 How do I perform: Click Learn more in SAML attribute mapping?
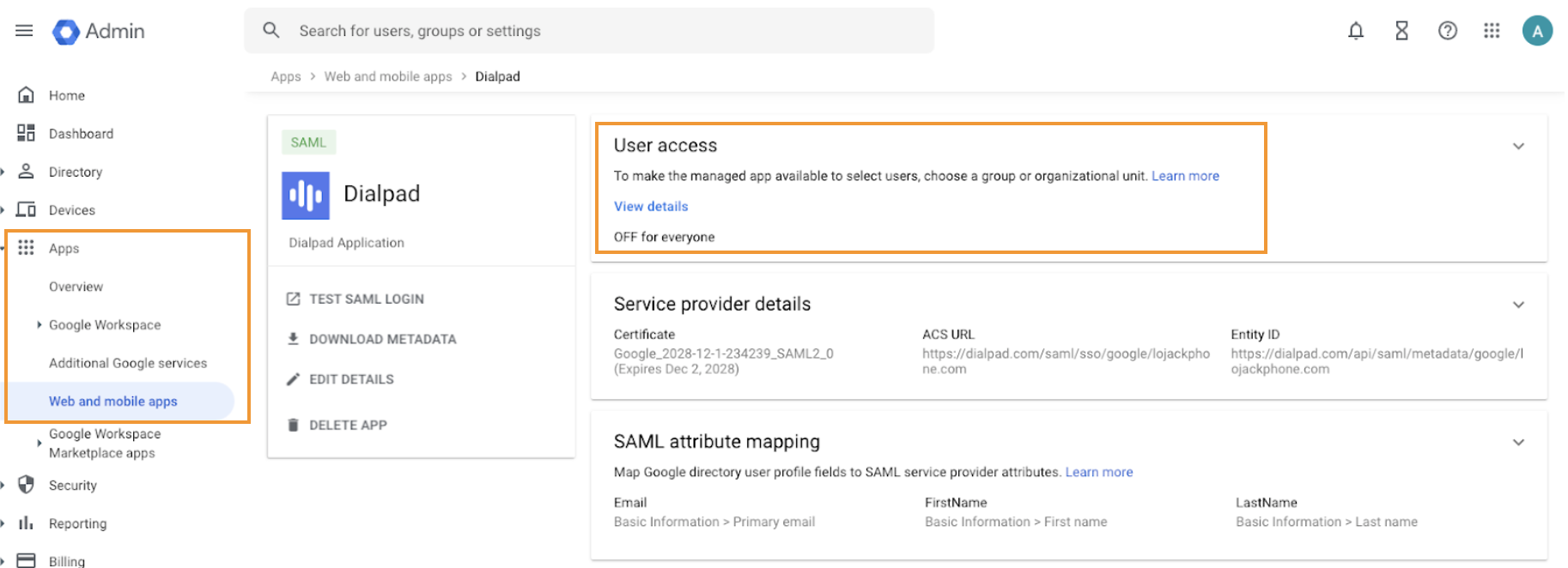pyautogui.click(x=1099, y=472)
